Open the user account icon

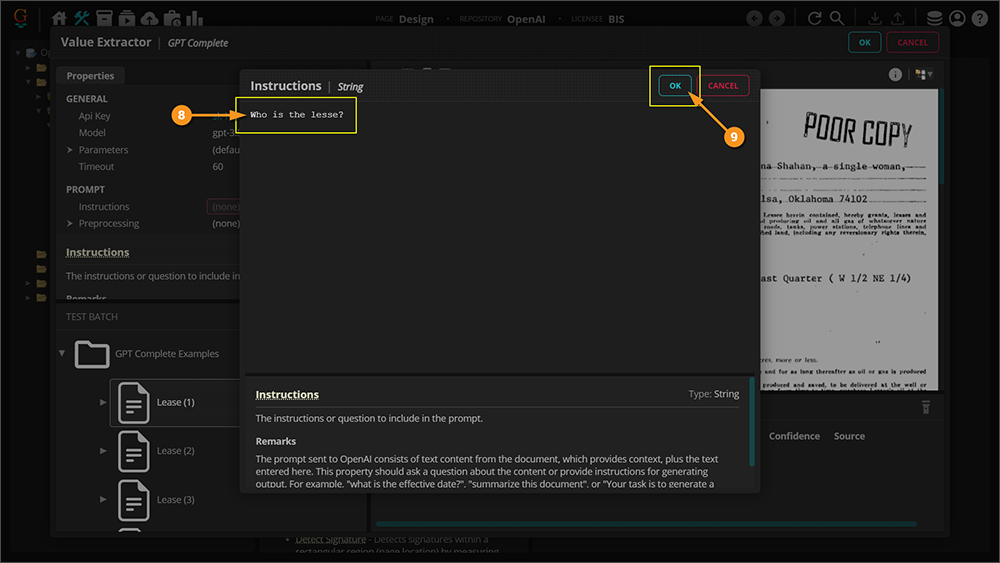957,18
